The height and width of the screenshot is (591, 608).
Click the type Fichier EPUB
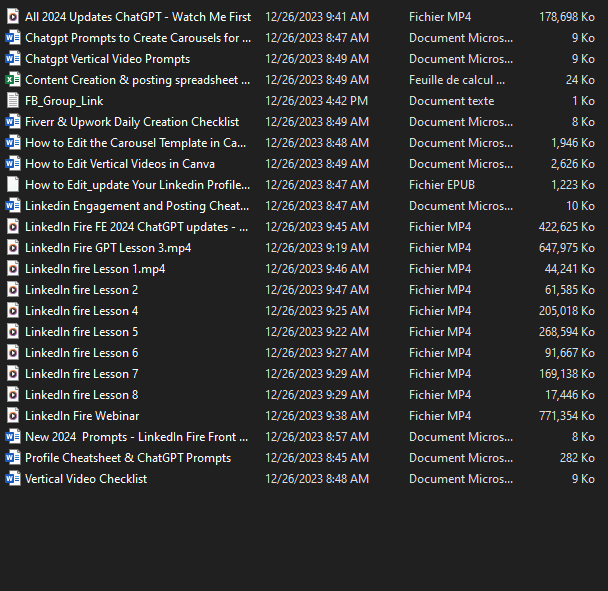click(442, 185)
